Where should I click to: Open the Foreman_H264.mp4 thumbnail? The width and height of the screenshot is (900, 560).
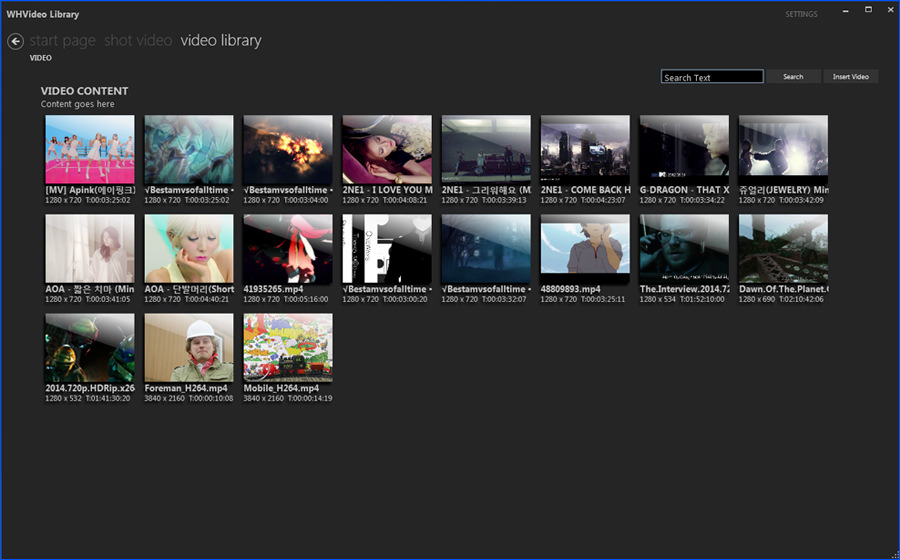click(x=189, y=348)
